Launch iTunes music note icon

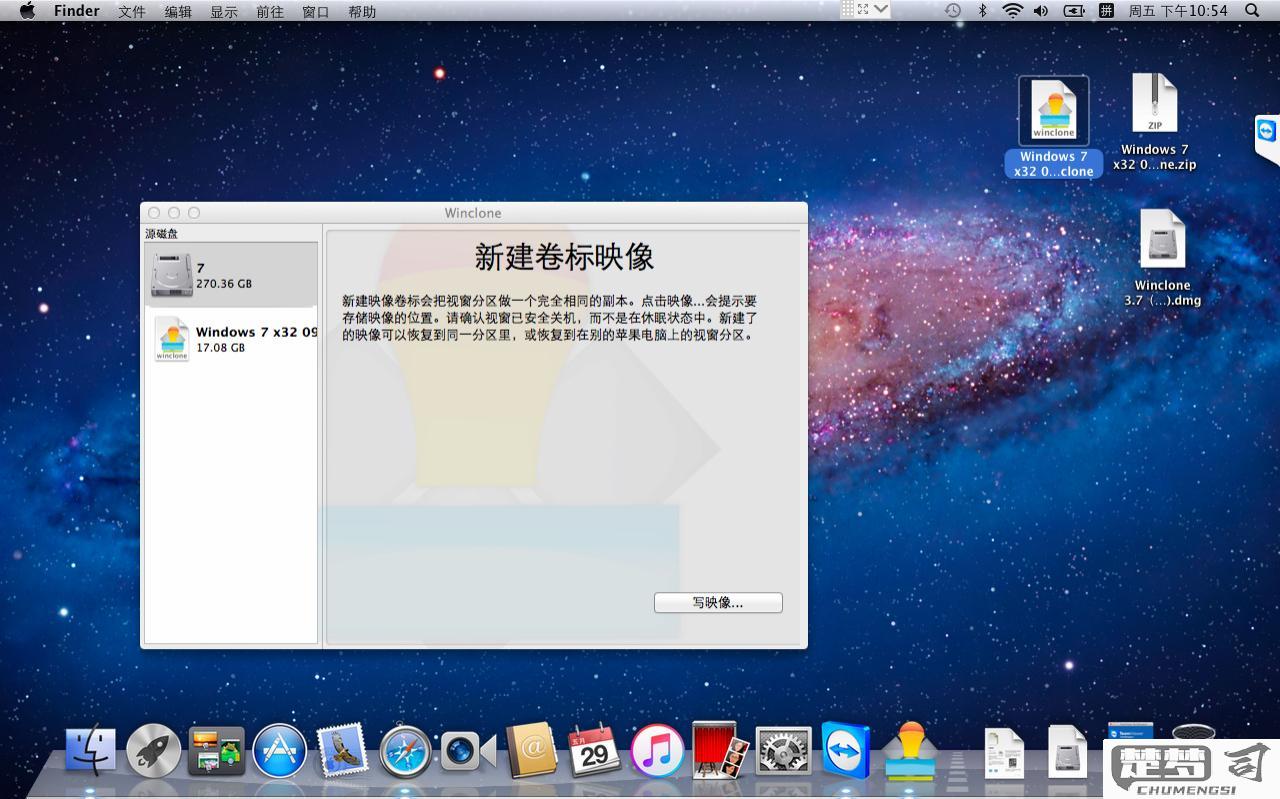coord(657,751)
